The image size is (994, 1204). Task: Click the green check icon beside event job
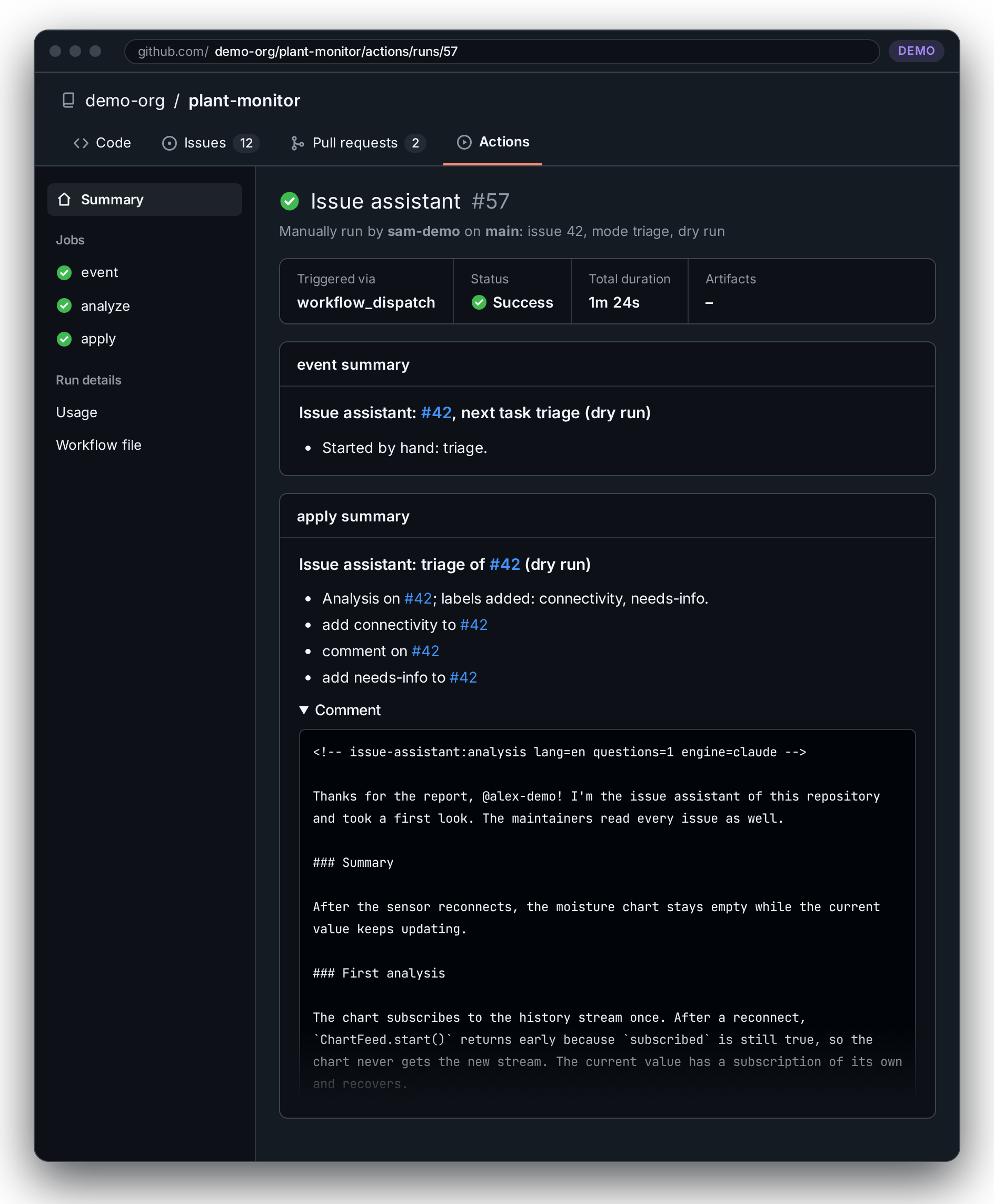(x=64, y=273)
